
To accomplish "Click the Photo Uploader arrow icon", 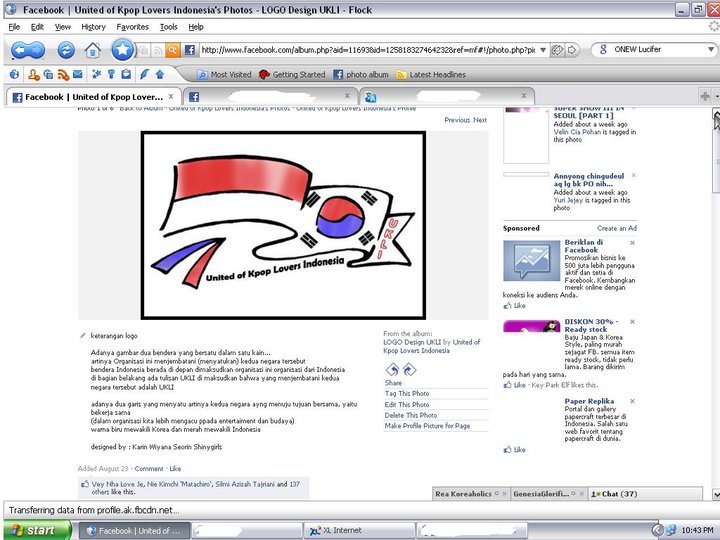I will pos(160,74).
